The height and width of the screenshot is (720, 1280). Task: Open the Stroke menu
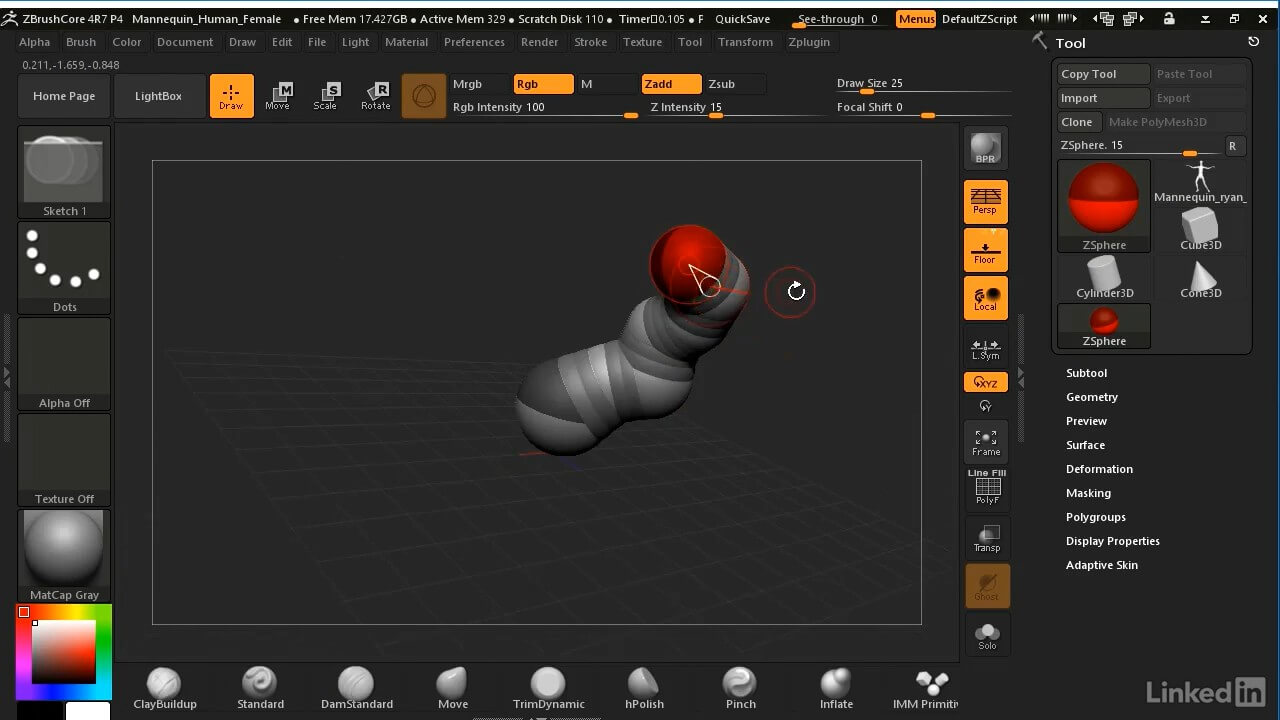(590, 42)
